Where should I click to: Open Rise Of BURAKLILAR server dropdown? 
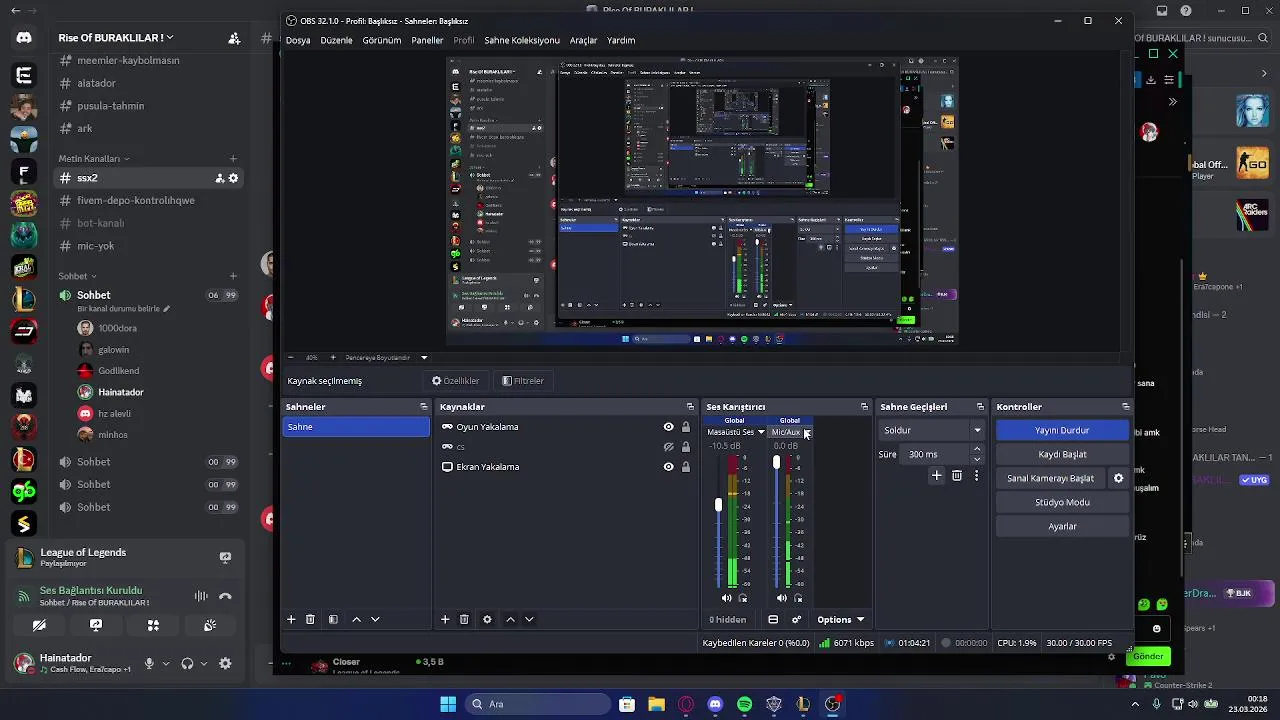116,38
